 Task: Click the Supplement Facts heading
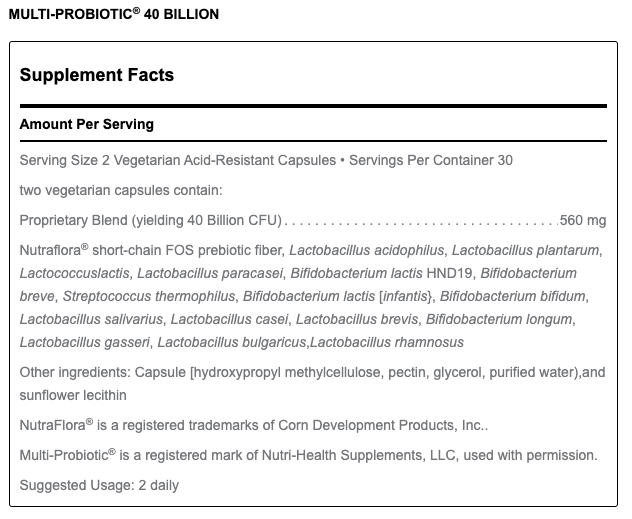pyautogui.click(x=96, y=75)
